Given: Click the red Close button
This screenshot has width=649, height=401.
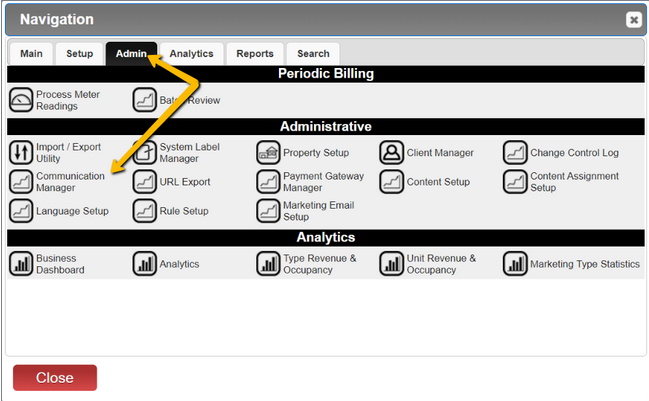Looking at the screenshot, I should 55,377.
